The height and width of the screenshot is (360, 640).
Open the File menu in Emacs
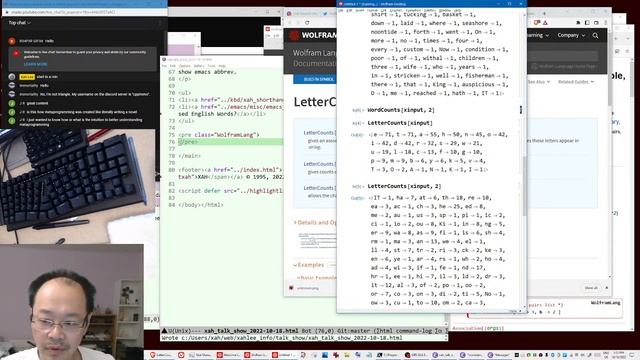(x=164, y=66)
